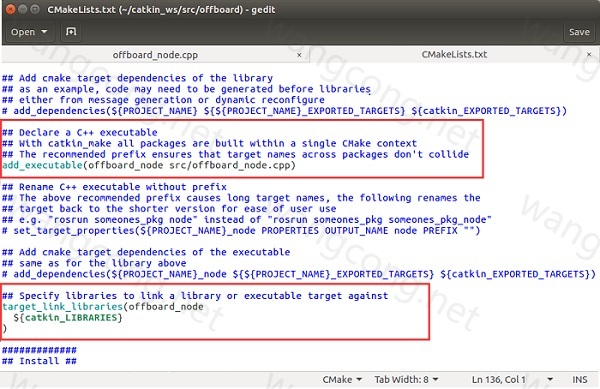The image size is (600, 389).
Task: Create a new document with toolbar icon
Action: click(x=71, y=32)
